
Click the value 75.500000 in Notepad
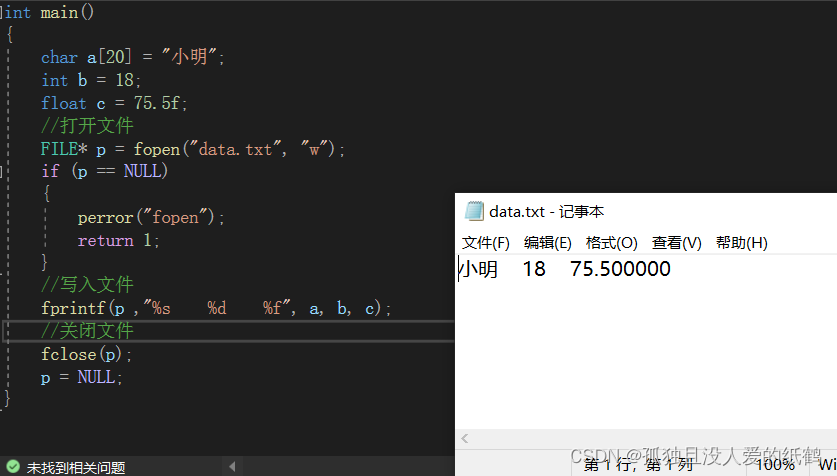click(x=620, y=269)
